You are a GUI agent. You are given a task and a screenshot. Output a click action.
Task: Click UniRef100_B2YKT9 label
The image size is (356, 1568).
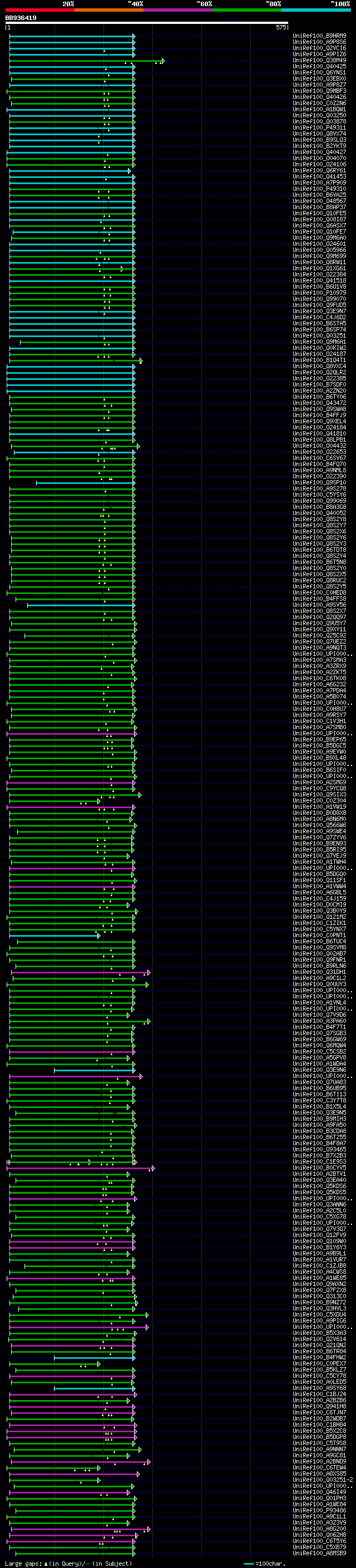tap(319, 146)
